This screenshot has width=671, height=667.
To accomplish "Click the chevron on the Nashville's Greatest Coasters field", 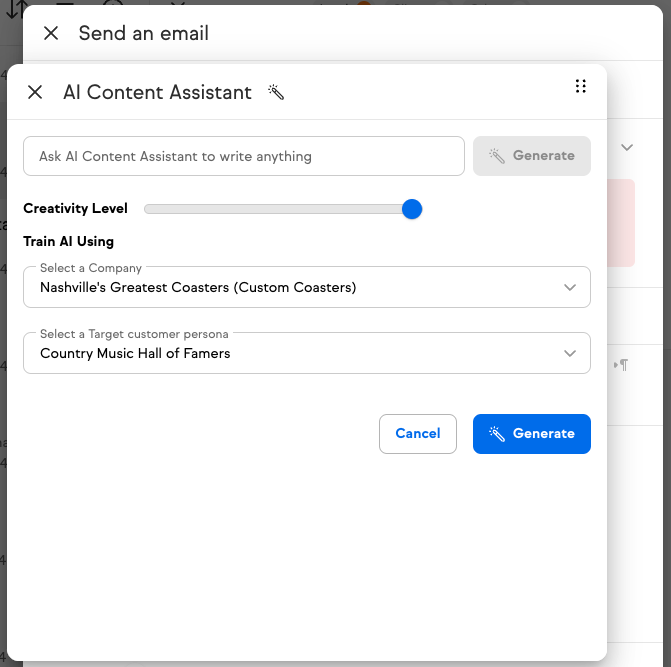I will tap(570, 287).
